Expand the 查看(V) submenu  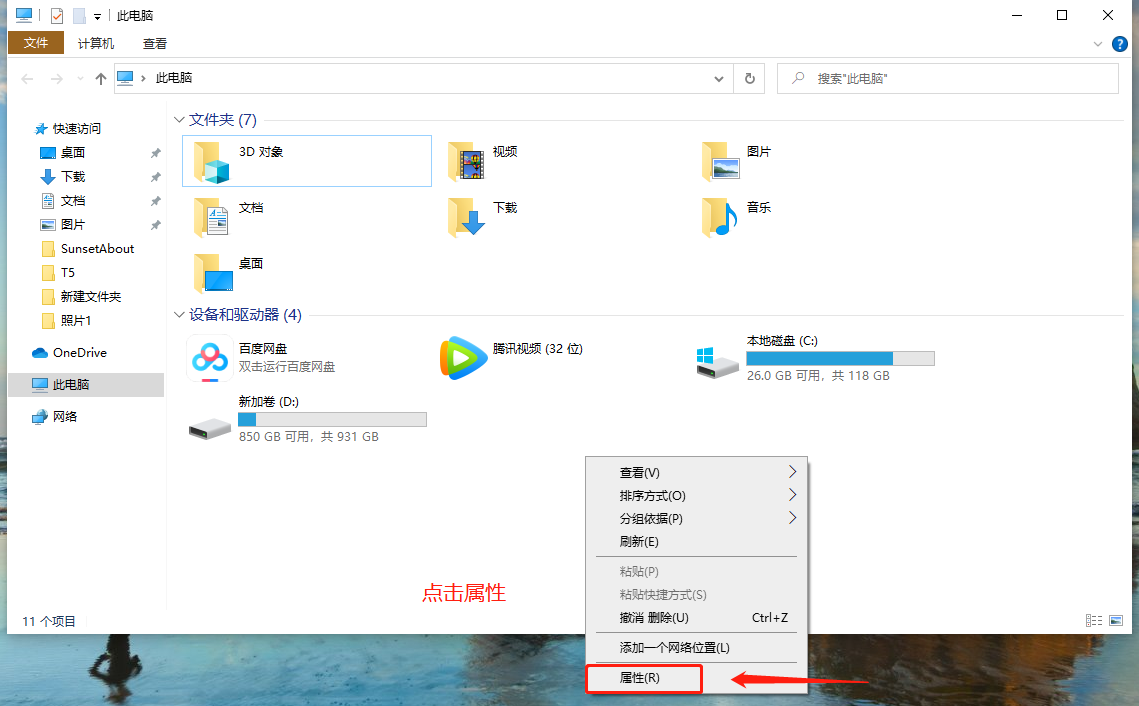pos(697,473)
